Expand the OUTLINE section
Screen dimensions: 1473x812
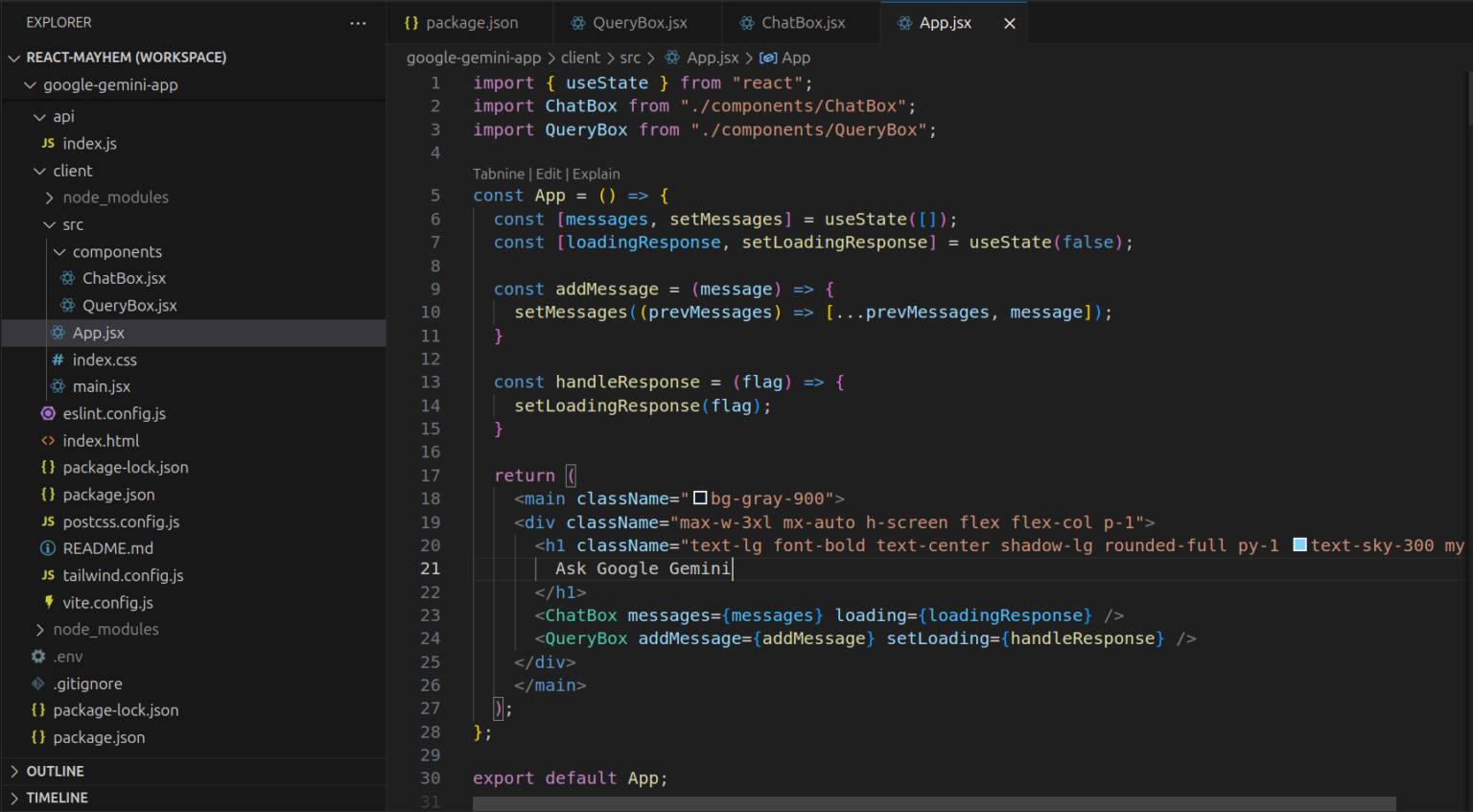coord(13,771)
